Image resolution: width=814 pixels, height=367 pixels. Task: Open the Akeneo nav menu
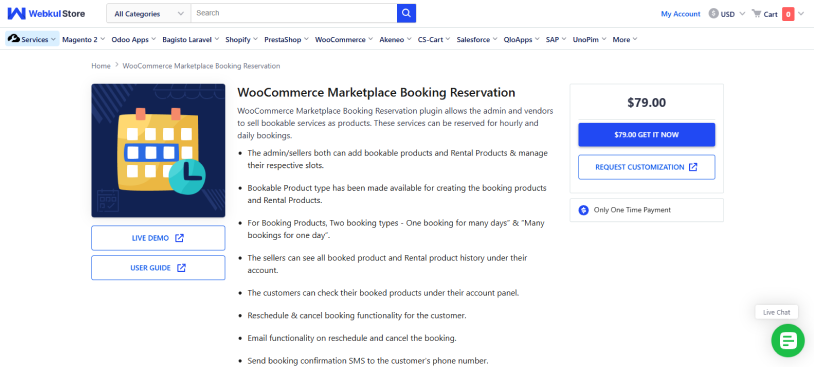396,39
